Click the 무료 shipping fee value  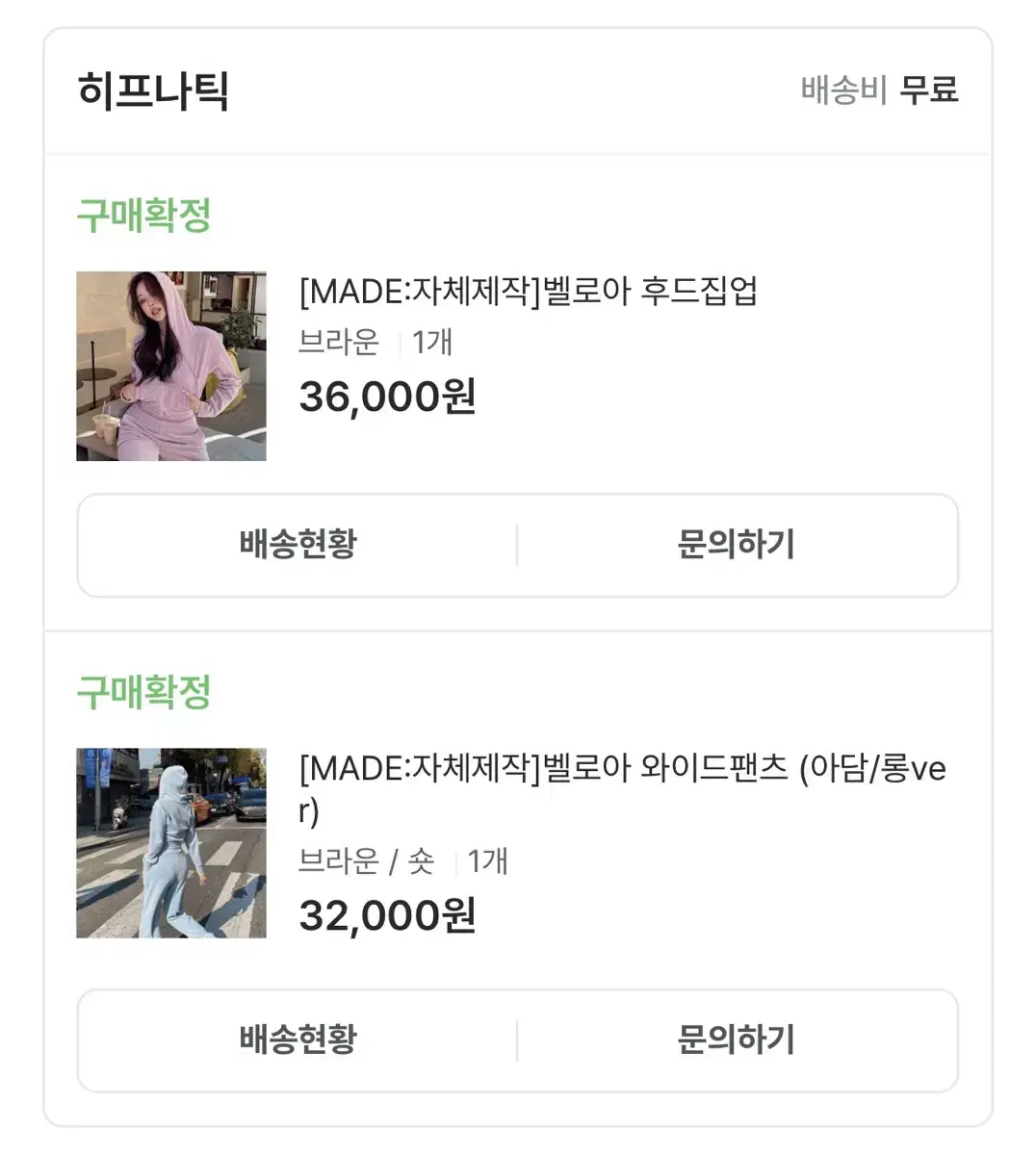929,90
